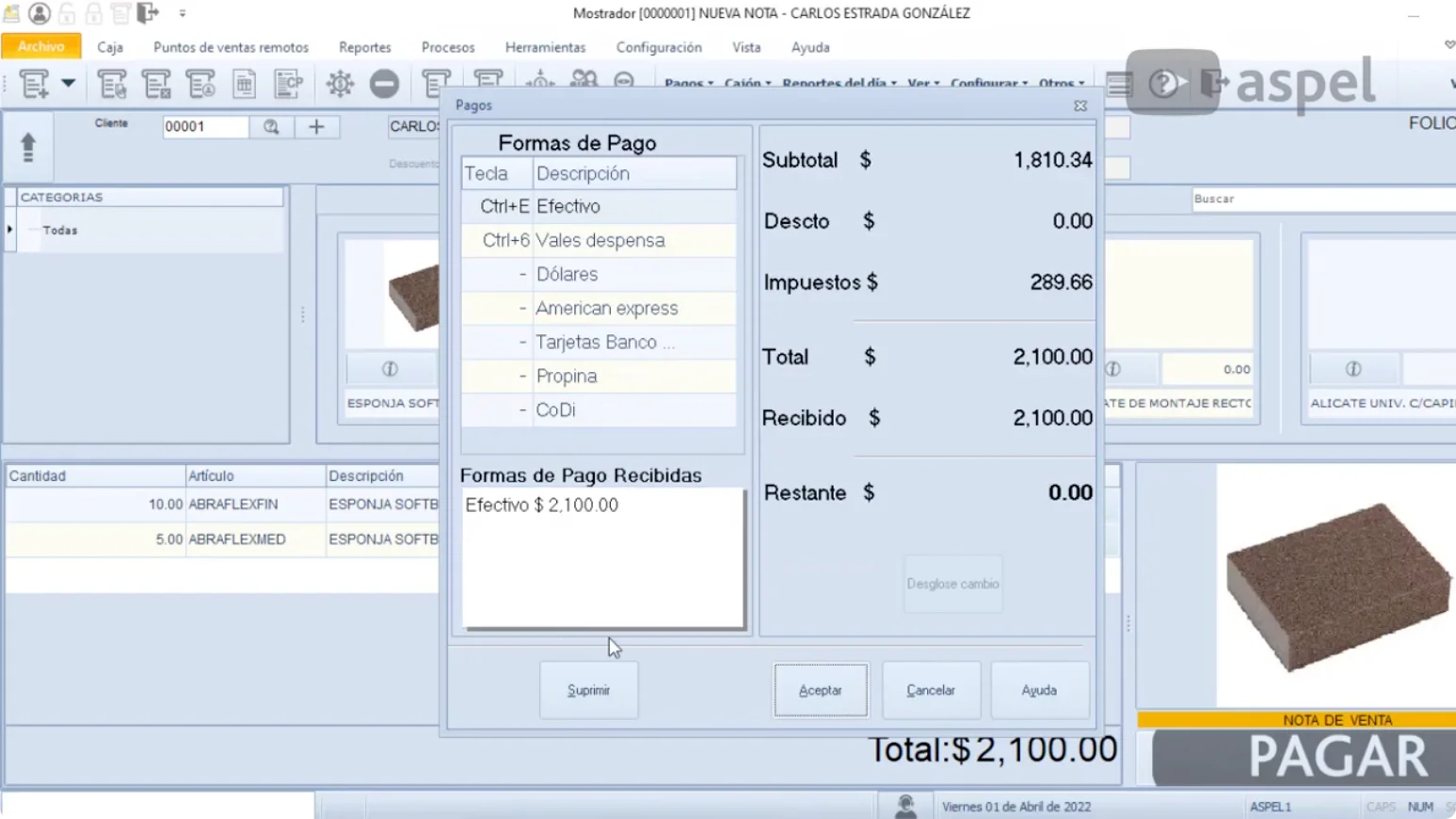Viewport: 1456px width, 819px height.
Task: Open the Ver toolbar dropdown
Action: tap(923, 84)
